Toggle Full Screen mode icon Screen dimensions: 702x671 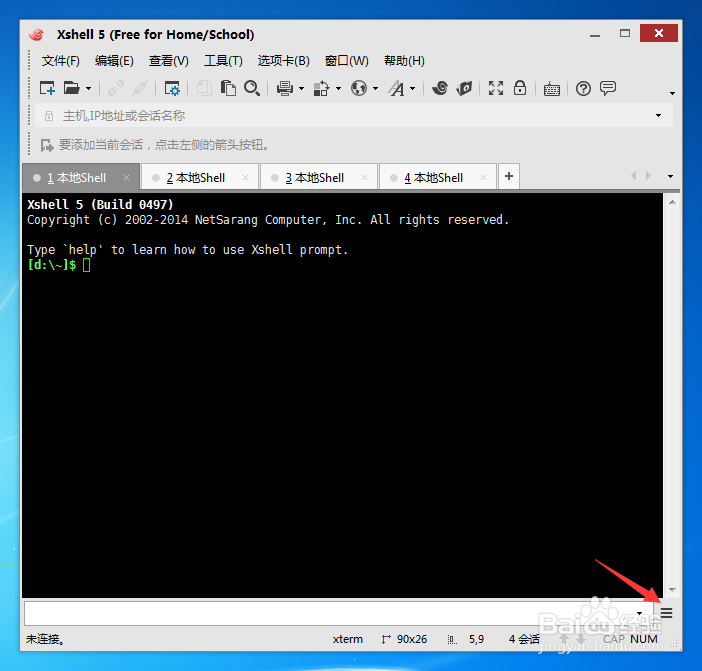496,88
